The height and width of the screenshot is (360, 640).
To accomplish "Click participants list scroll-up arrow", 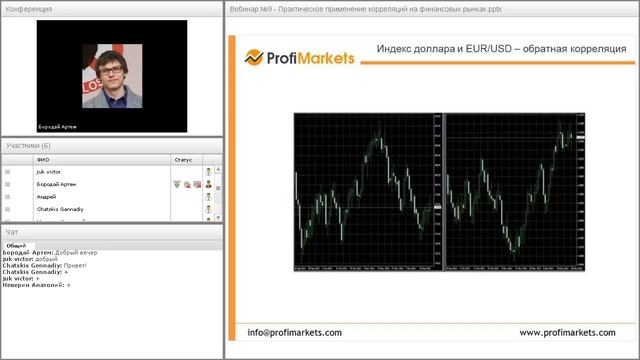I will (x=218, y=169).
